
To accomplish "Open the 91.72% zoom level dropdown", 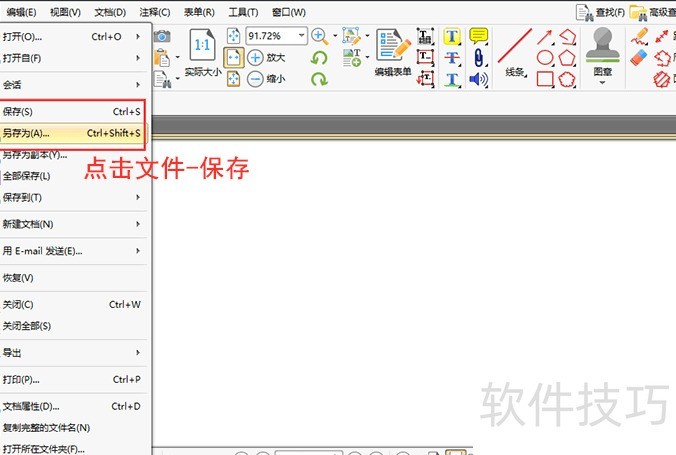I will click(301, 36).
